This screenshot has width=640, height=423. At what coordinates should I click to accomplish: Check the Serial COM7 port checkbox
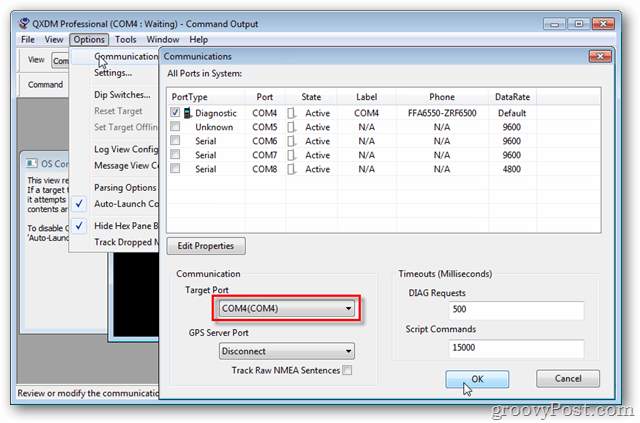(x=175, y=154)
